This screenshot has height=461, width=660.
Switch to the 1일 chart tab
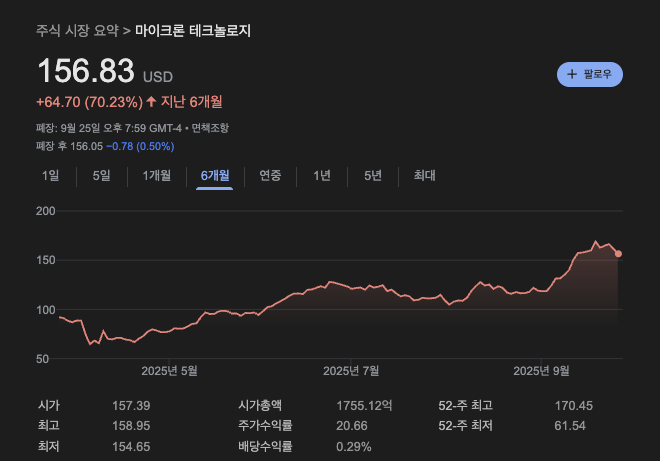coord(51,176)
